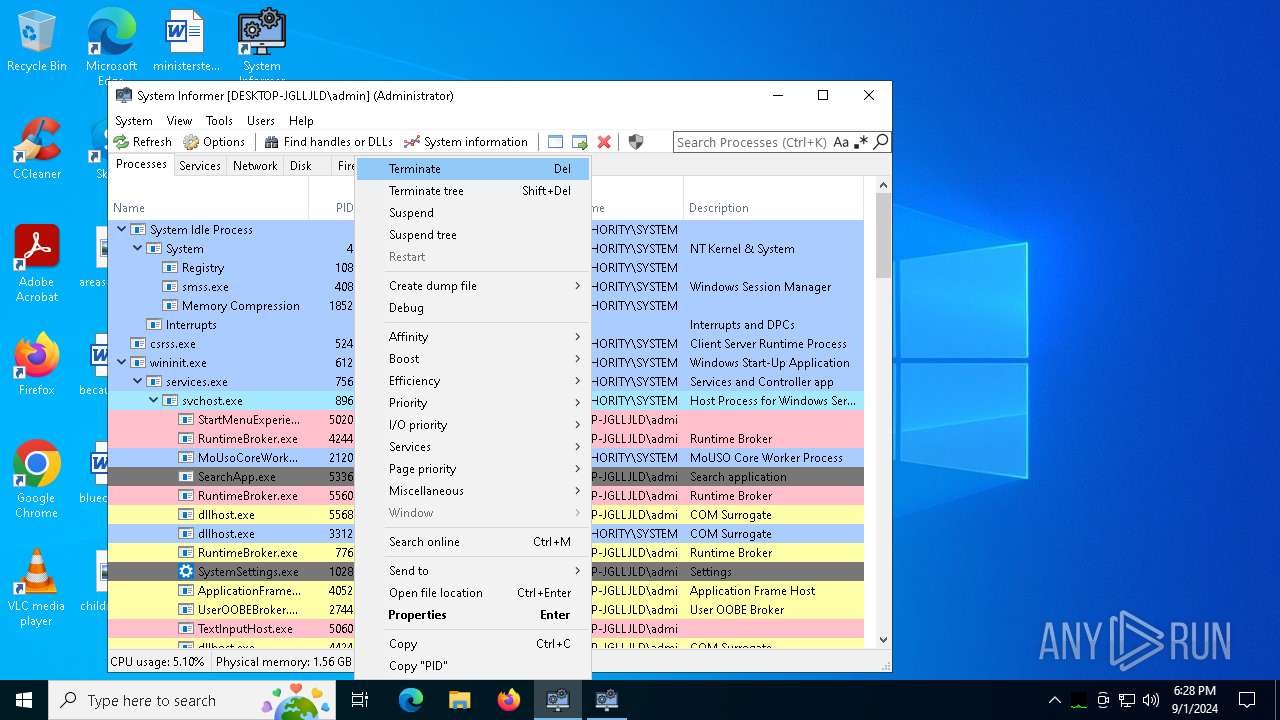1280x720 pixels.
Task: Expand the Page priority submenu
Action: coord(473,469)
